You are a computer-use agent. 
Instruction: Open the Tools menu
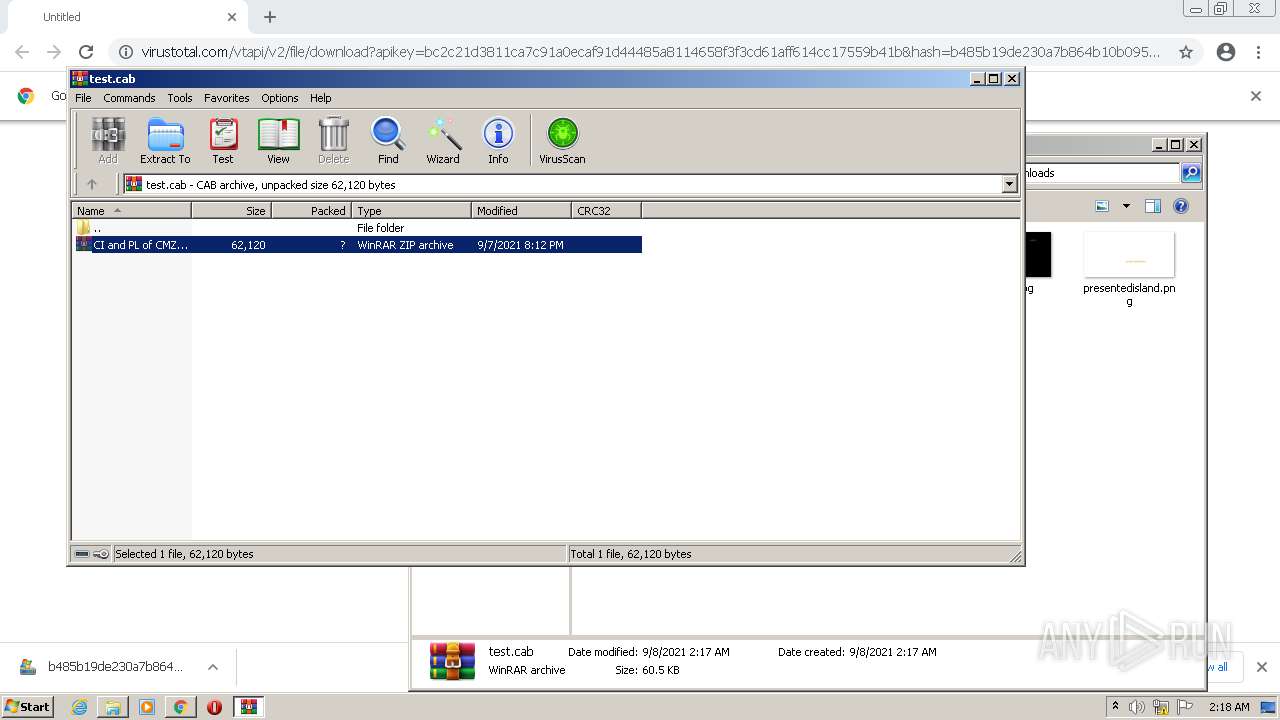click(x=180, y=98)
